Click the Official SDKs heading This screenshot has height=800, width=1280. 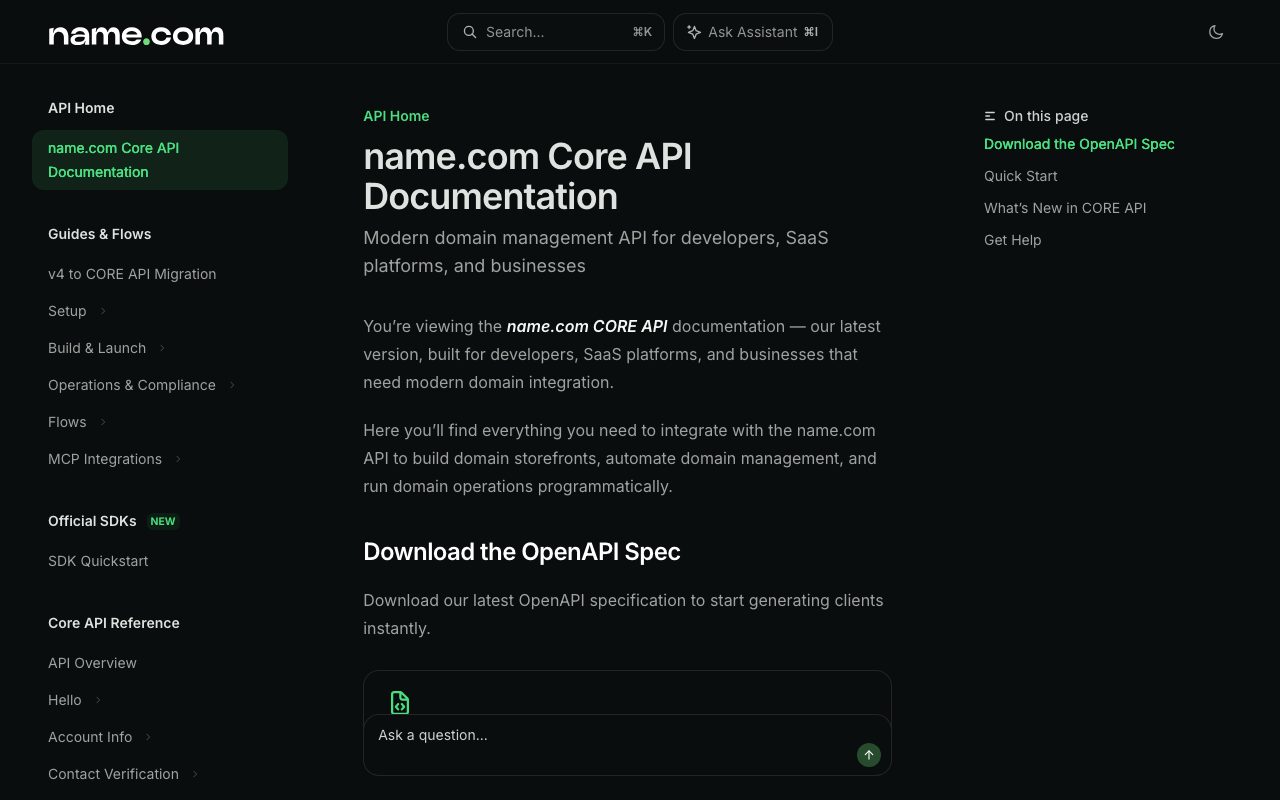tap(92, 521)
